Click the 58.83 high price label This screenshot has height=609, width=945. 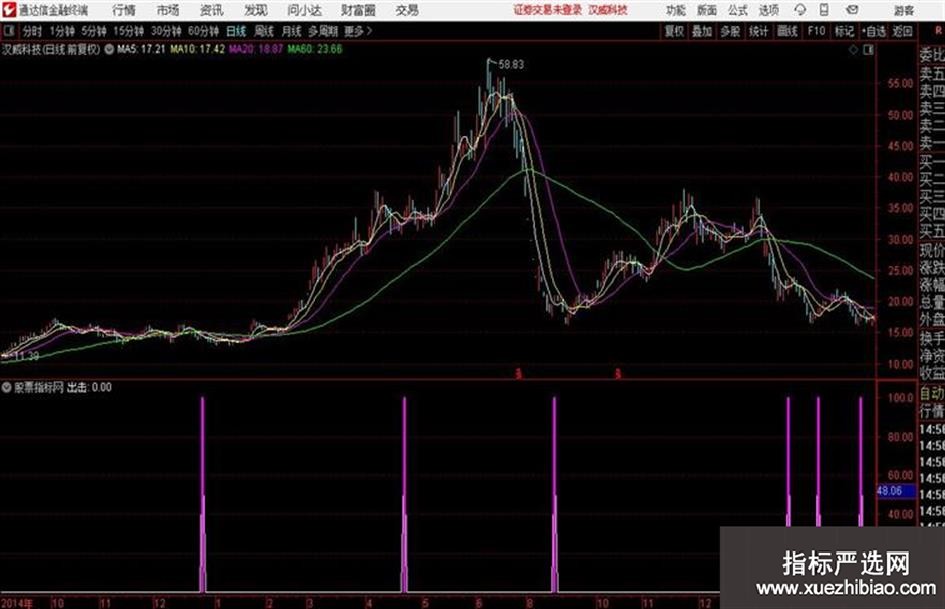(x=511, y=65)
